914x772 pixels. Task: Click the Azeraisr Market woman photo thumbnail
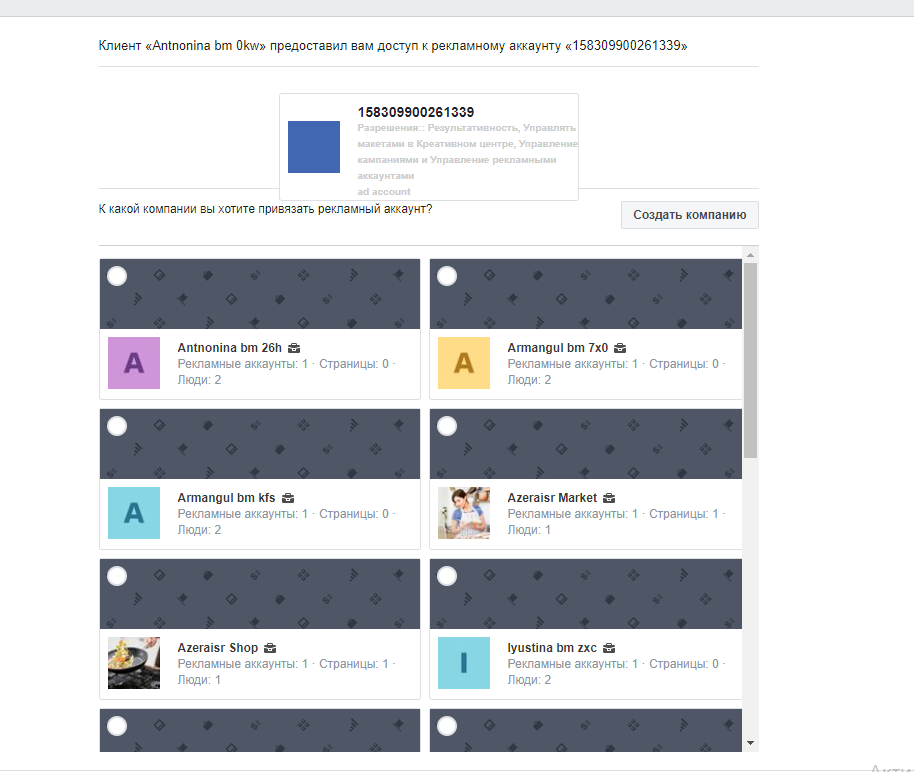[x=464, y=513]
